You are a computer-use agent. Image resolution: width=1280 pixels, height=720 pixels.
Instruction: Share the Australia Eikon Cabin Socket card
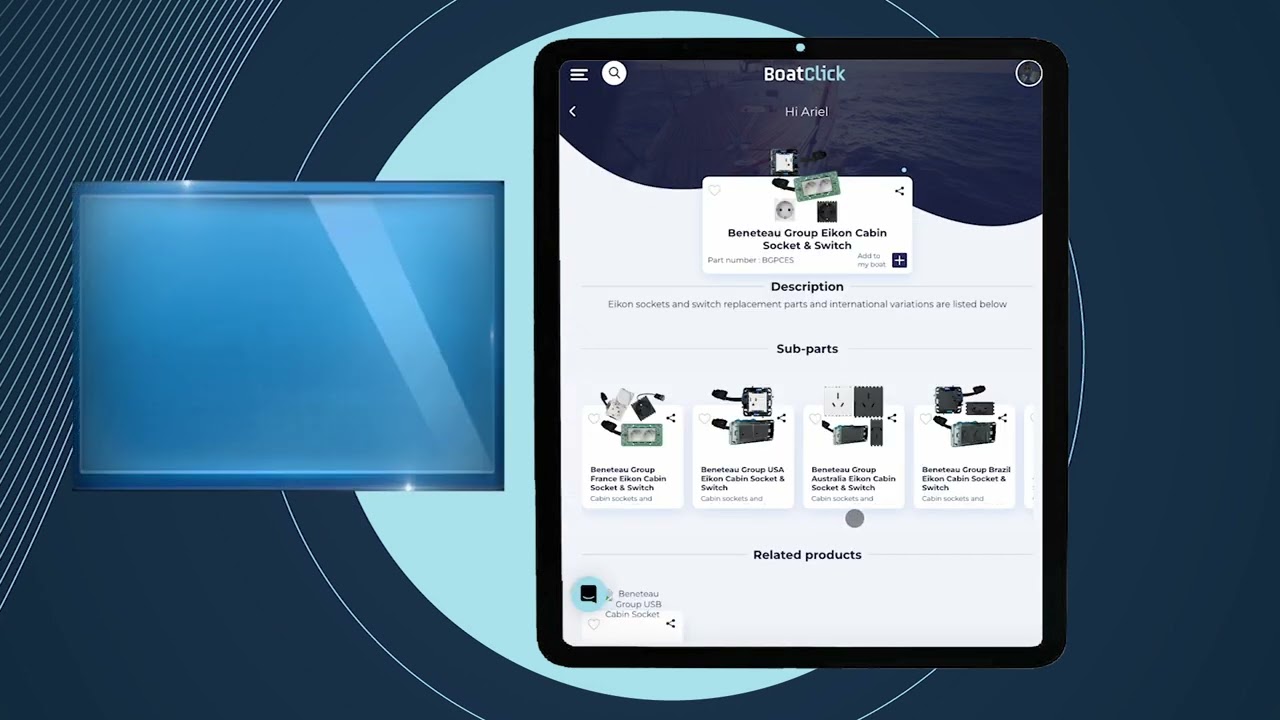click(x=891, y=418)
